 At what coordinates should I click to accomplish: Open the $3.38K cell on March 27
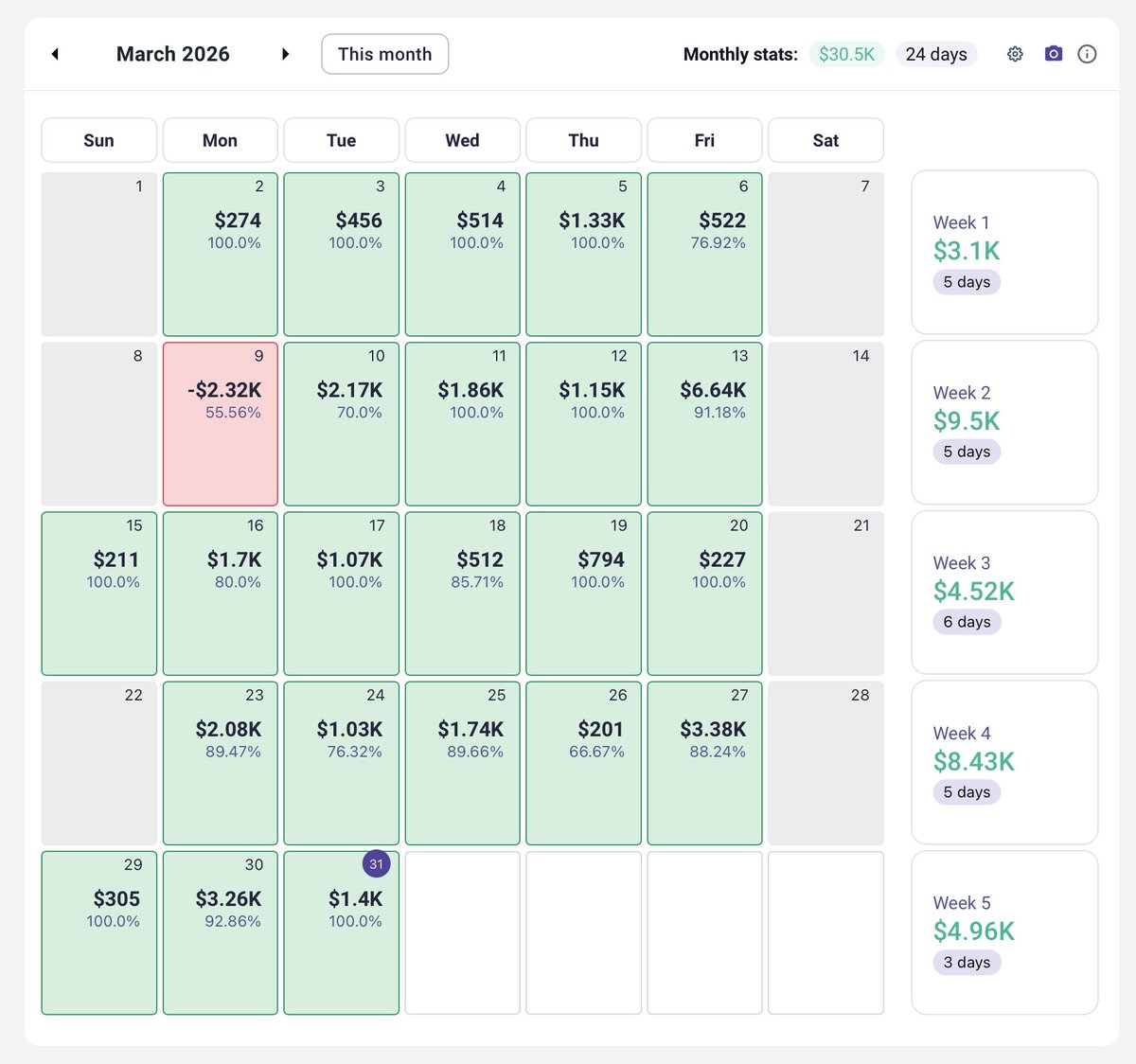click(x=704, y=762)
